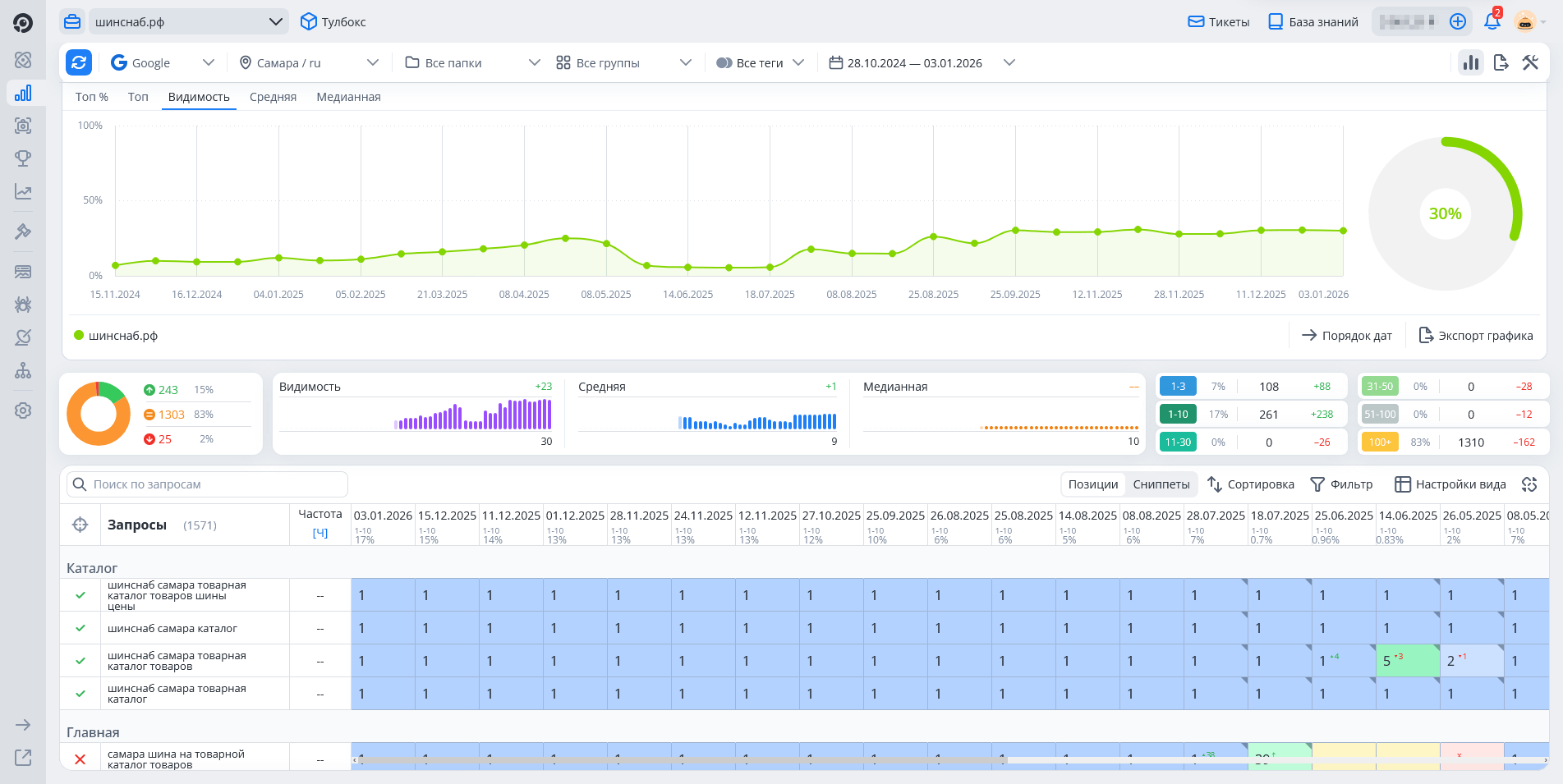The height and width of the screenshot is (784, 1563).
Task: Click the chart view icon in toolbar
Action: [x=1470, y=62]
